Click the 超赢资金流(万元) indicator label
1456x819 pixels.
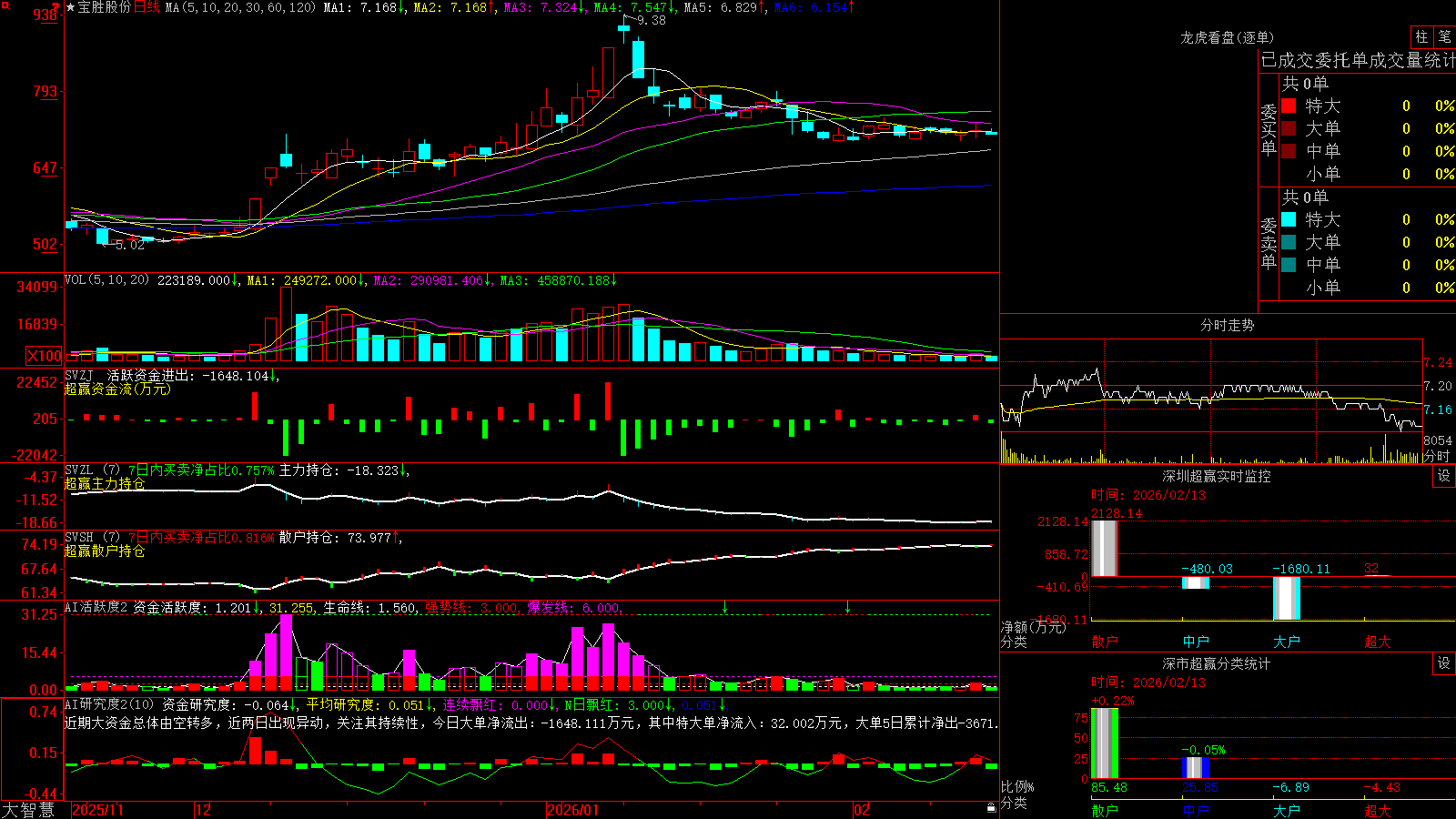click(x=117, y=389)
